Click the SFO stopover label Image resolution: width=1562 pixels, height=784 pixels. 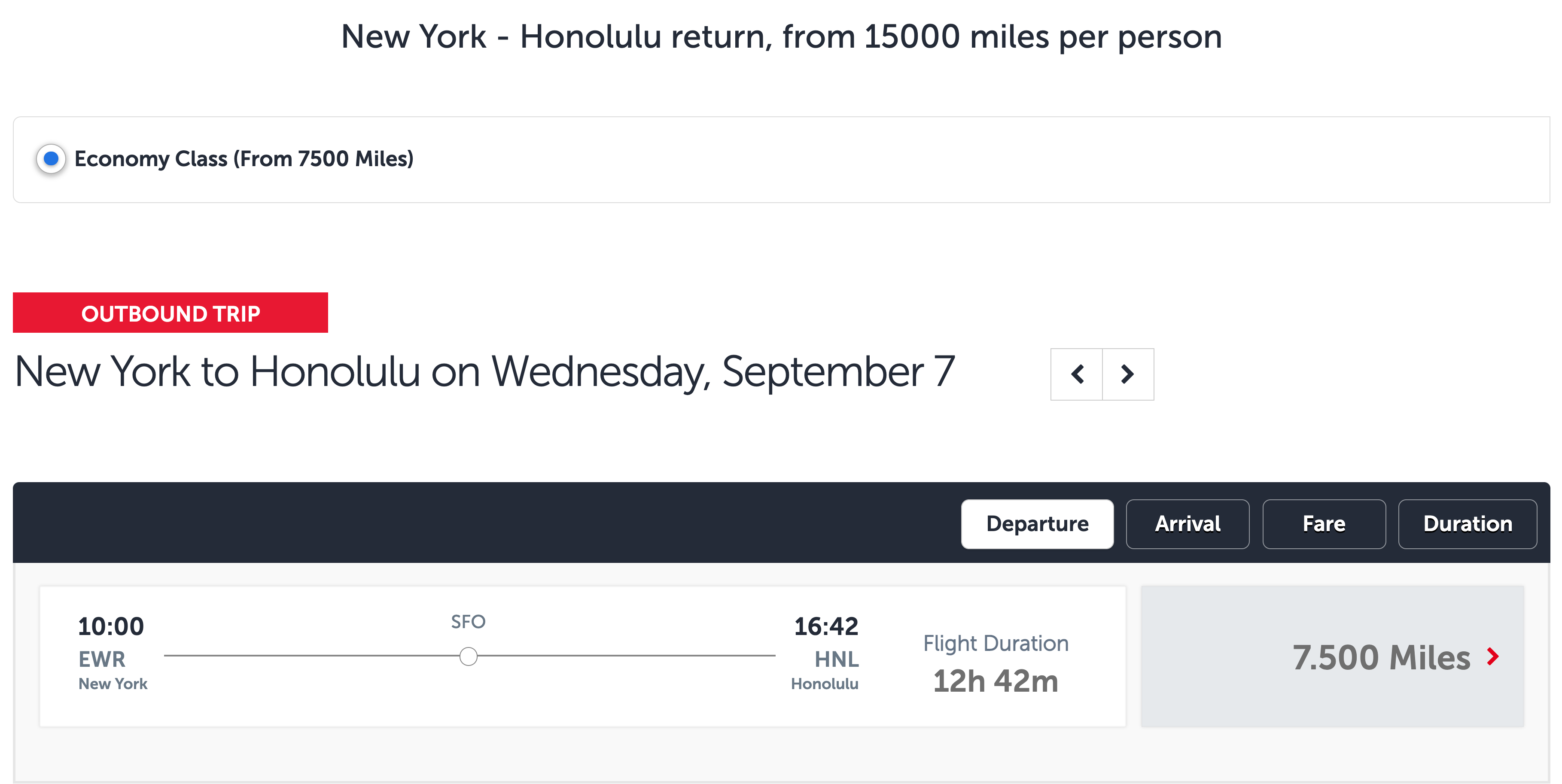pos(468,622)
